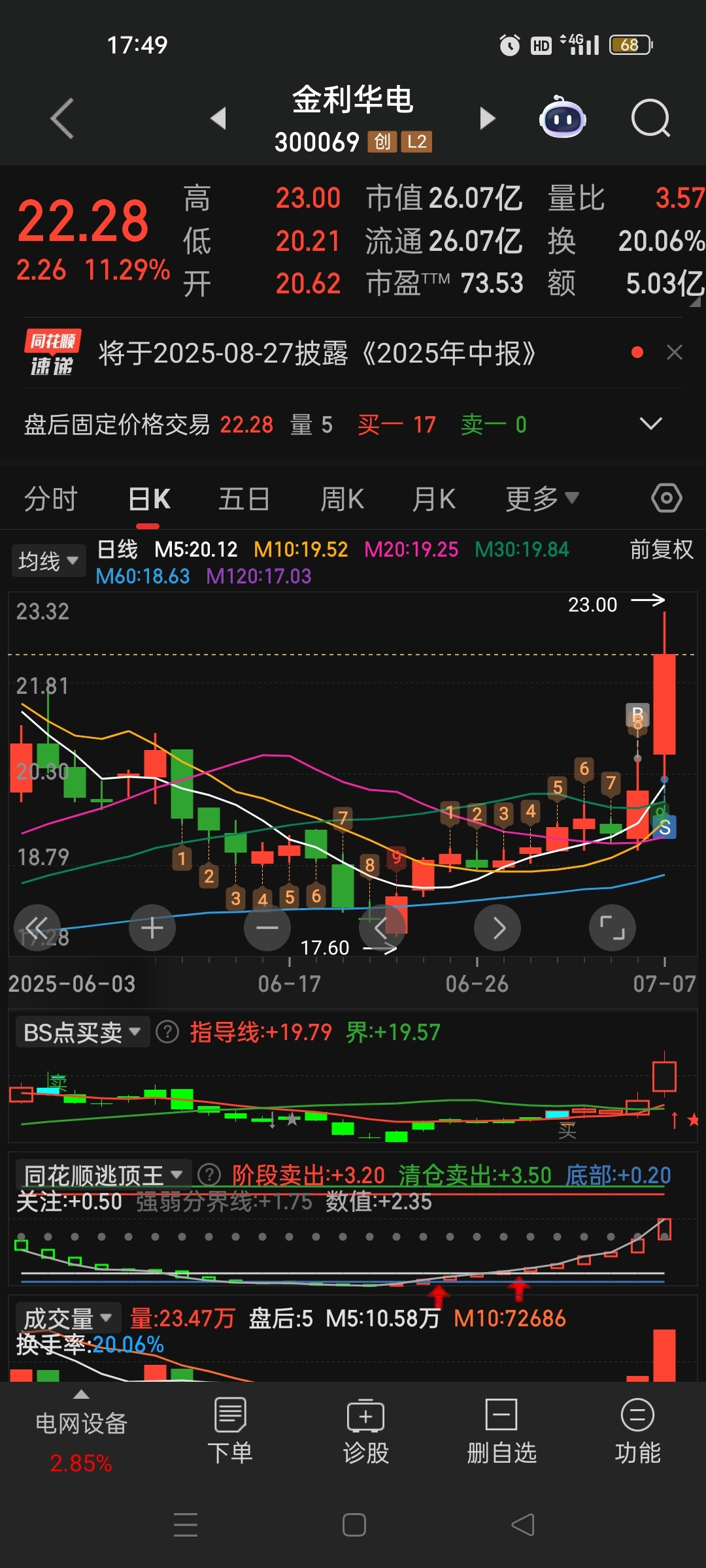Tap the Android recent apps menu button
The image size is (706, 1568).
(186, 1525)
